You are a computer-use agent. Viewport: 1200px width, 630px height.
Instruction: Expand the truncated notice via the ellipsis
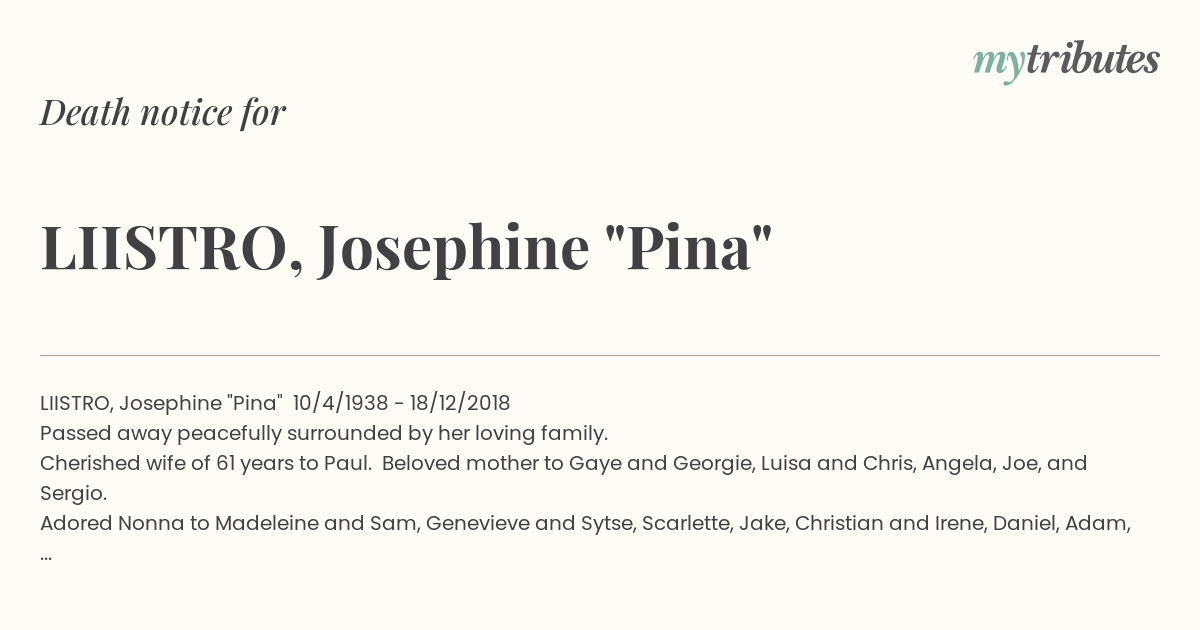[x=46, y=557]
